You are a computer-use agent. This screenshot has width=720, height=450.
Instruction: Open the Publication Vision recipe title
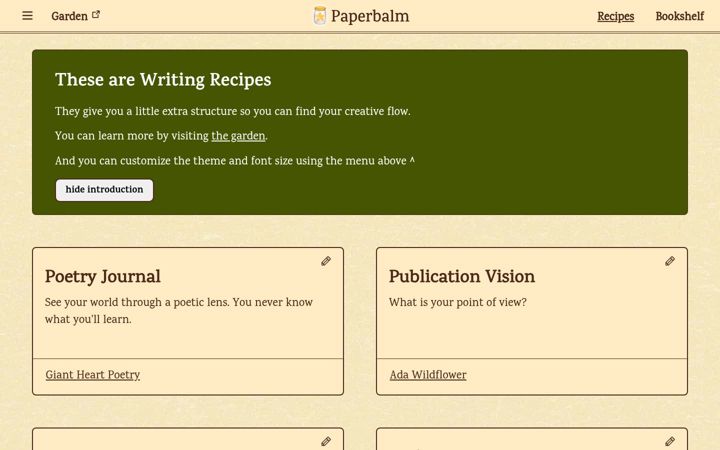click(x=462, y=276)
